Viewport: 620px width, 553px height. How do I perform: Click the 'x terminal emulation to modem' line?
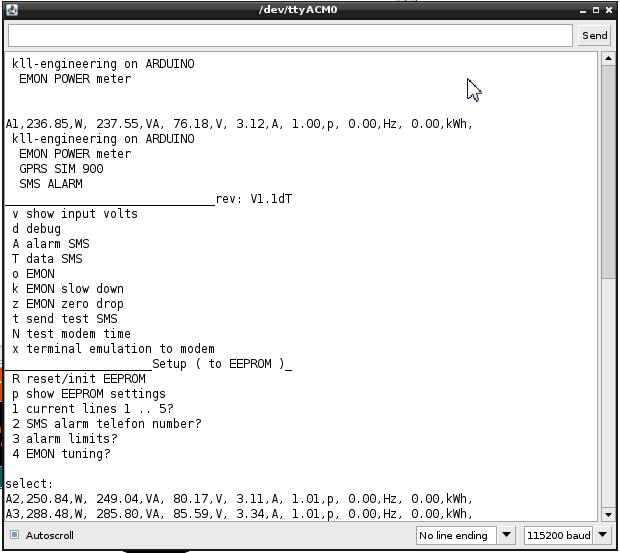[x=113, y=349]
